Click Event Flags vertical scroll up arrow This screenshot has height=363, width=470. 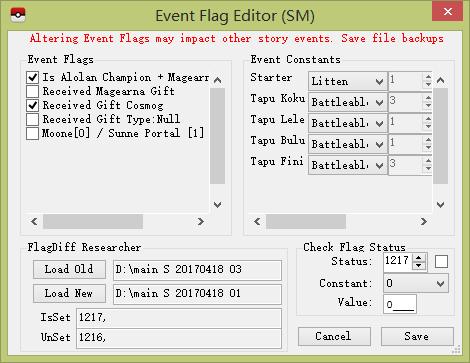[x=218, y=80]
